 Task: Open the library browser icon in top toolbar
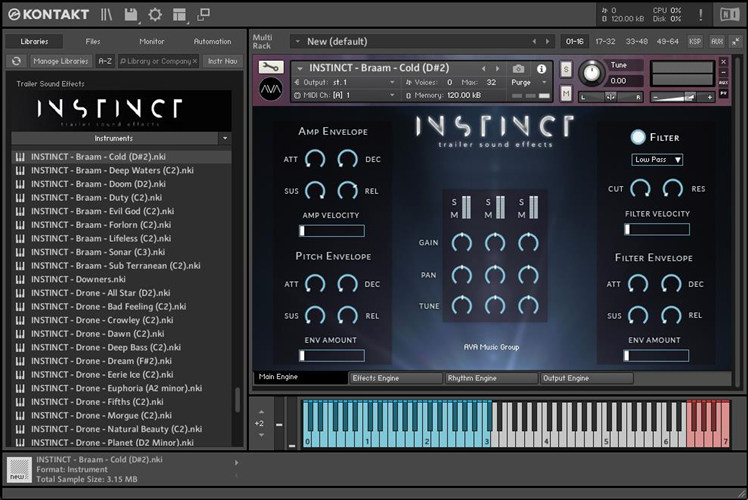[107, 15]
